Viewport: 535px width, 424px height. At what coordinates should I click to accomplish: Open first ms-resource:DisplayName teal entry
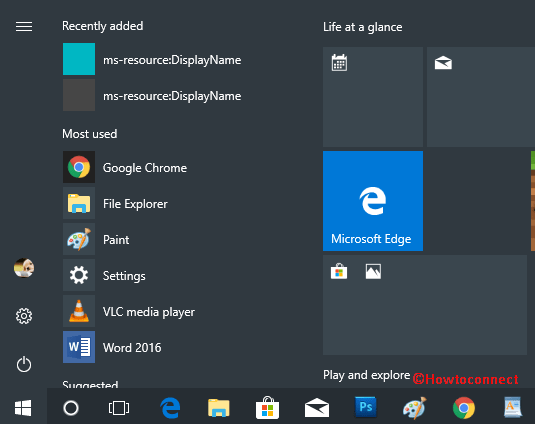coord(152,59)
